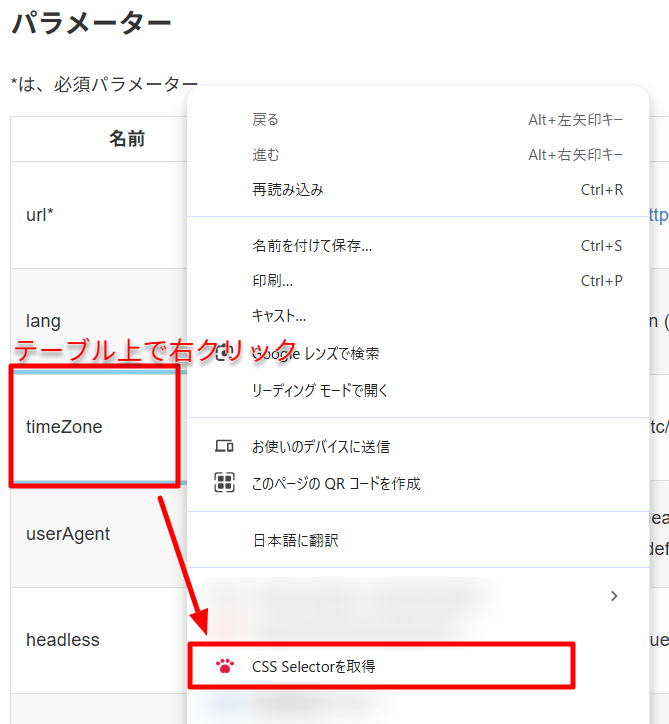
Task: Choose お使いのデバイスに送信 menu entry
Action: pyautogui.click(x=321, y=447)
